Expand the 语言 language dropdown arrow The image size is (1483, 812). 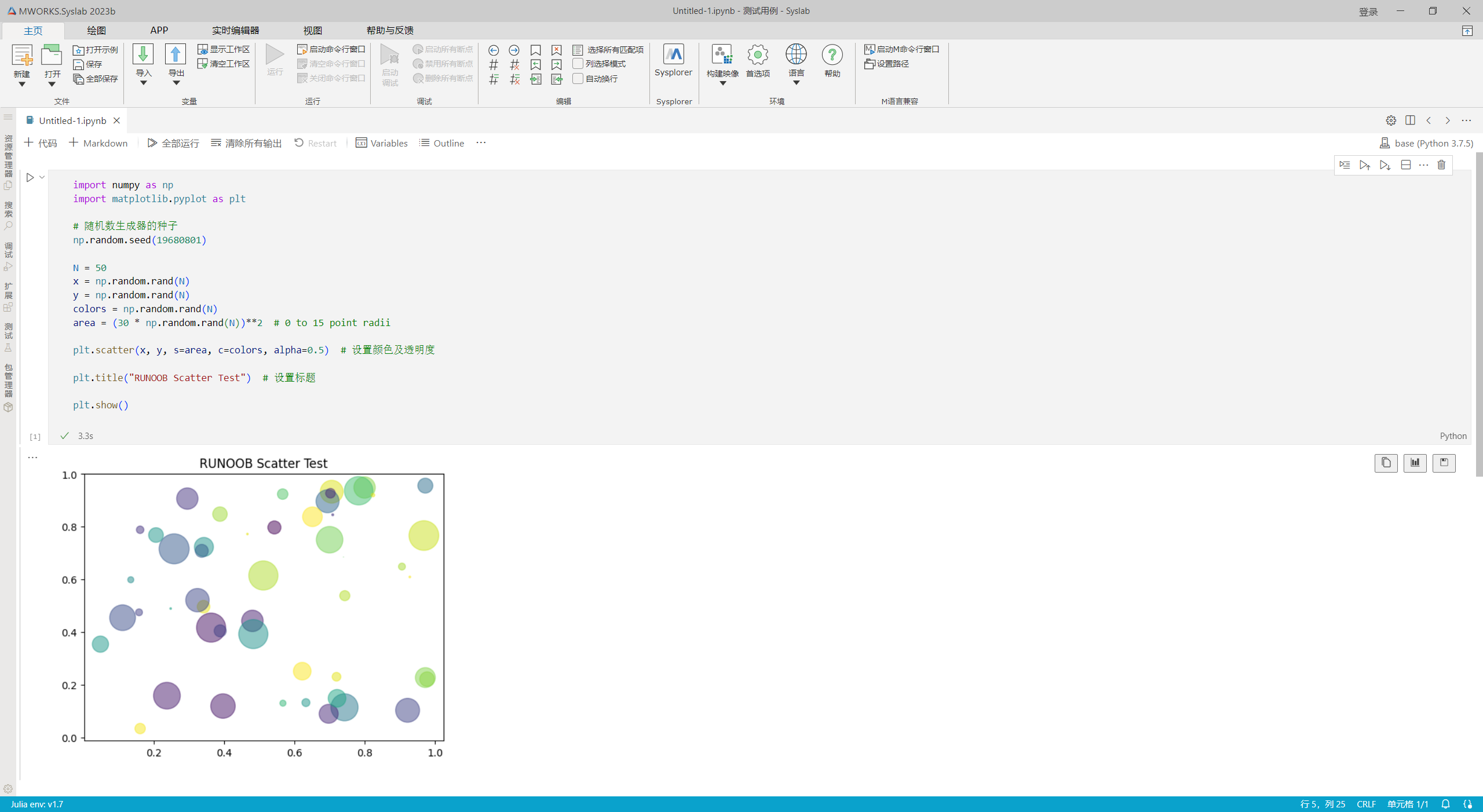point(796,83)
